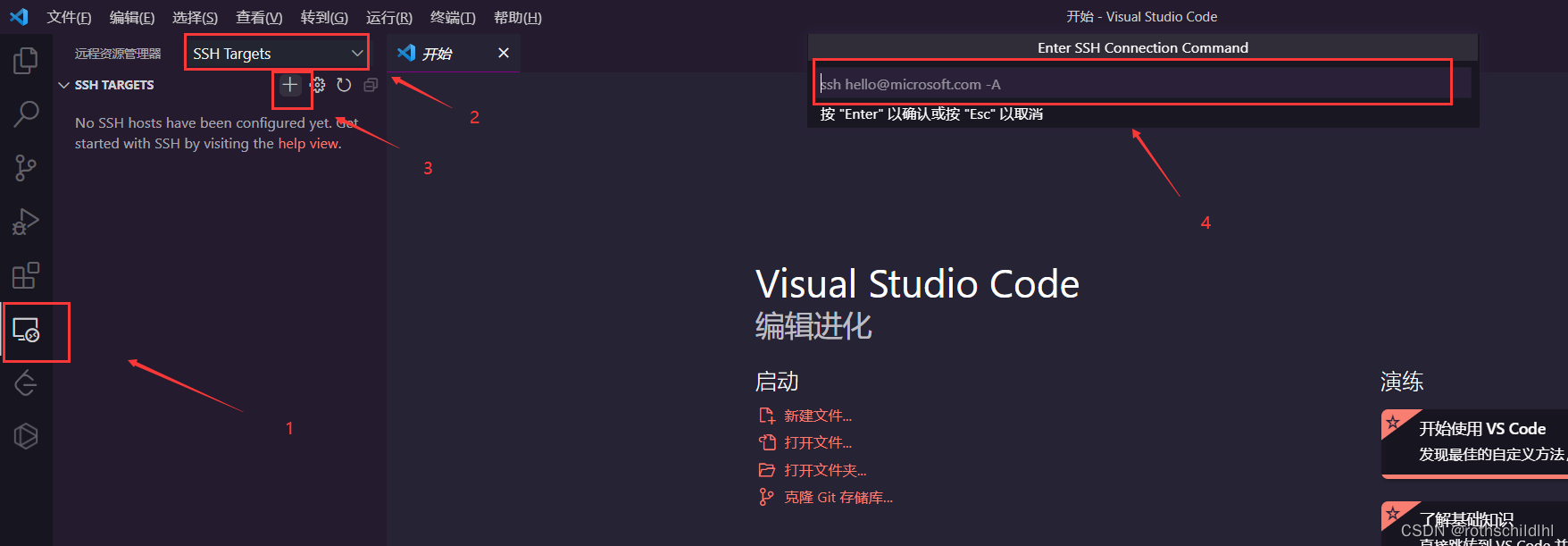Image resolution: width=1568 pixels, height=546 pixels.
Task: Collapse all in SSH Targets panel
Action: tap(371, 85)
